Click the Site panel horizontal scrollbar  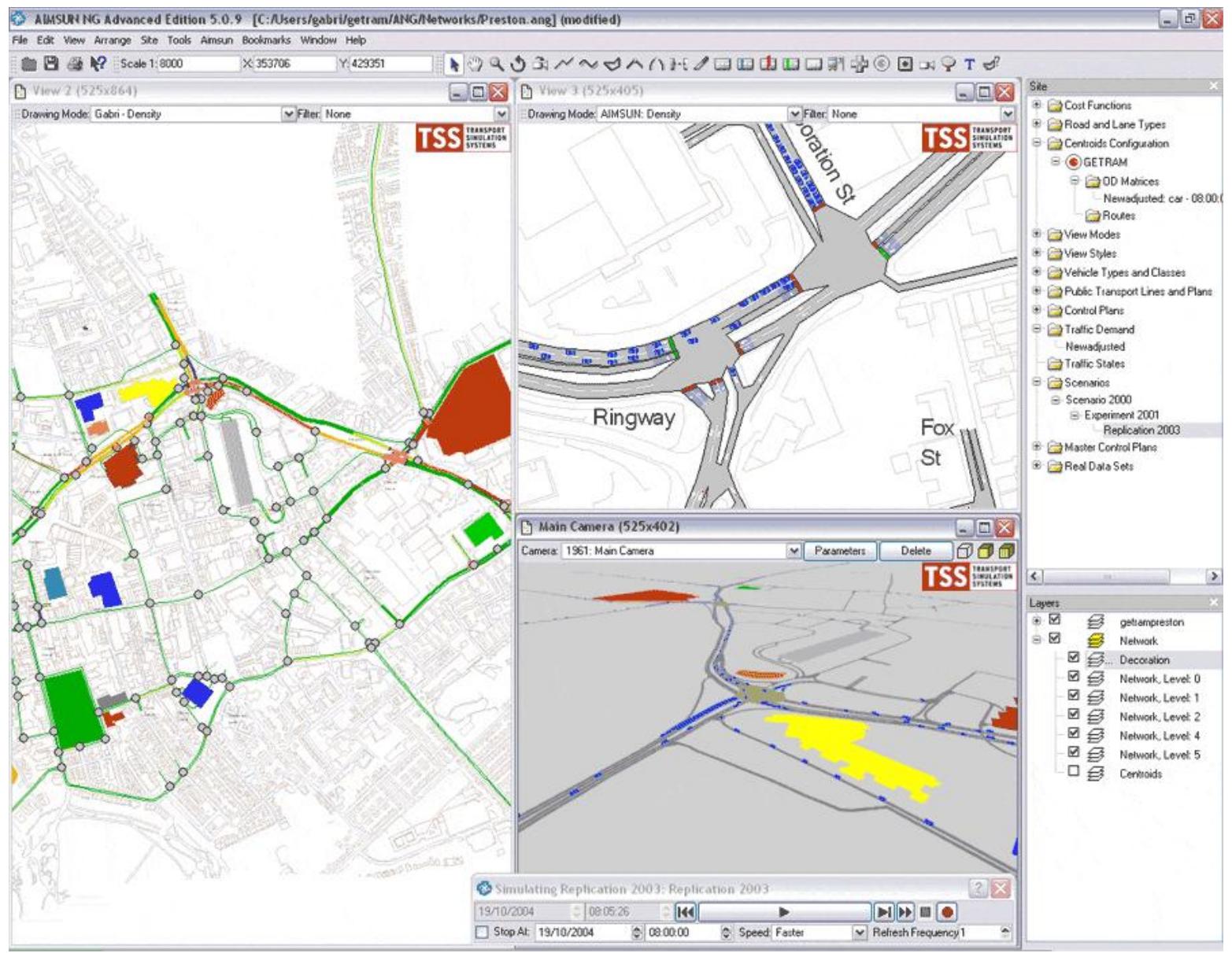coord(1125,577)
